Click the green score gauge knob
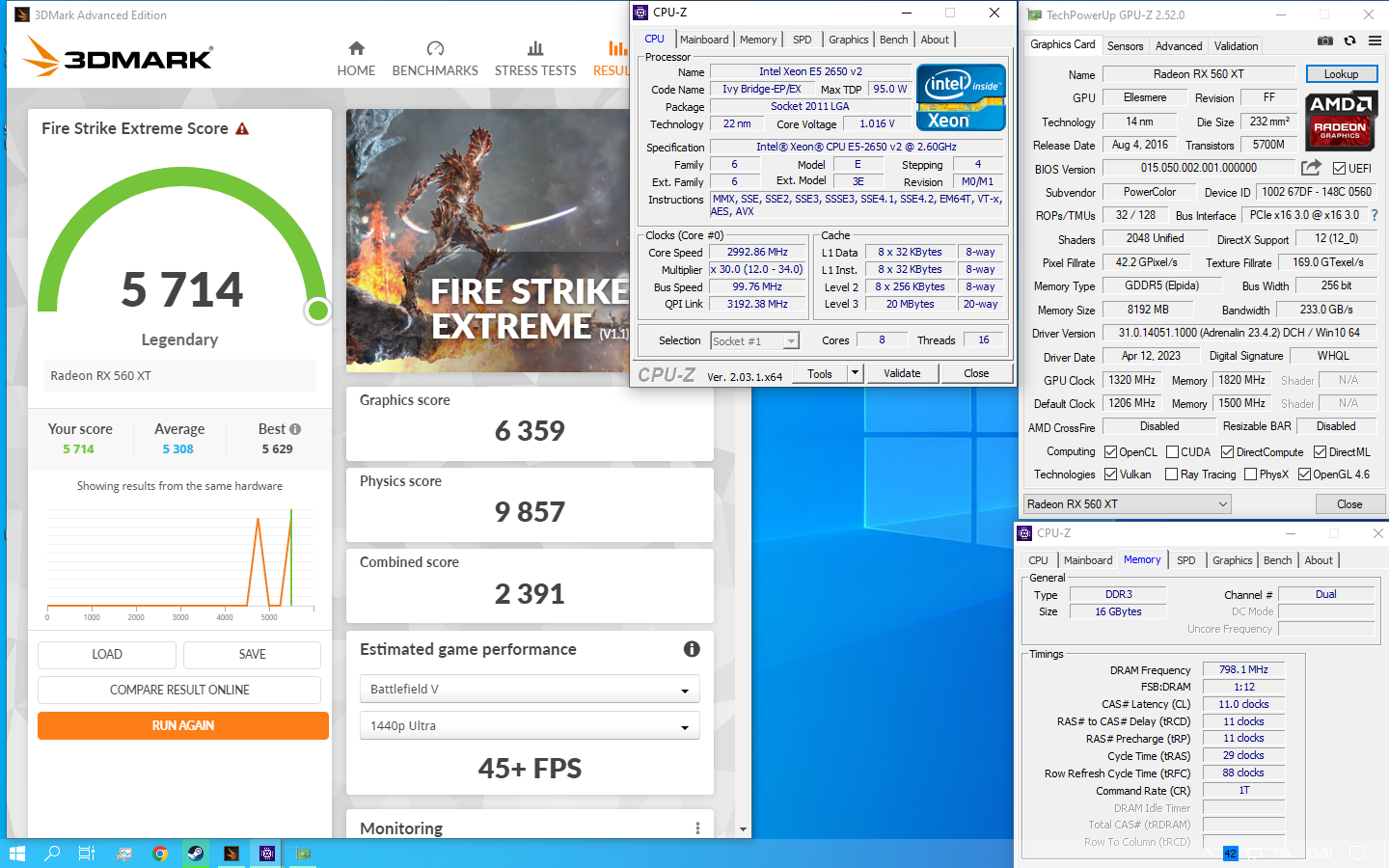Image resolution: width=1389 pixels, height=868 pixels. 317,311
